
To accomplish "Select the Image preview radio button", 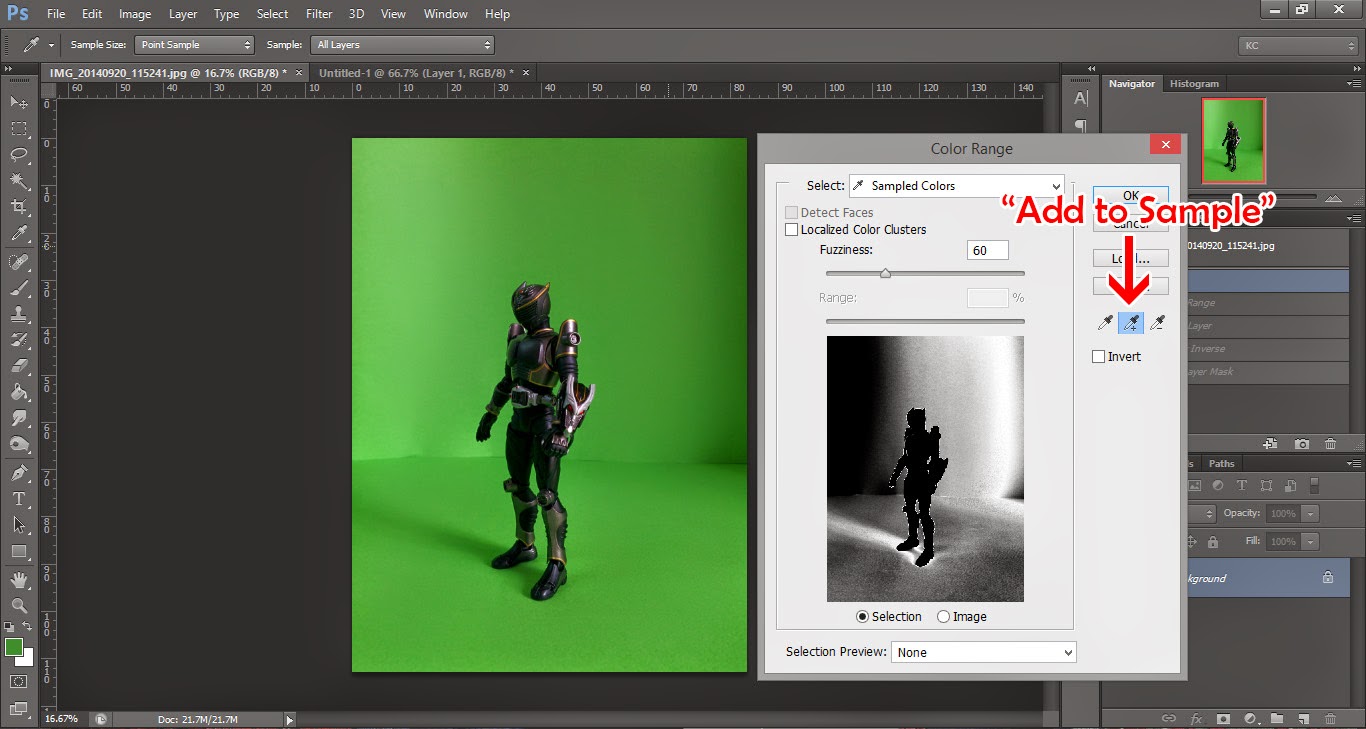I will coord(941,616).
